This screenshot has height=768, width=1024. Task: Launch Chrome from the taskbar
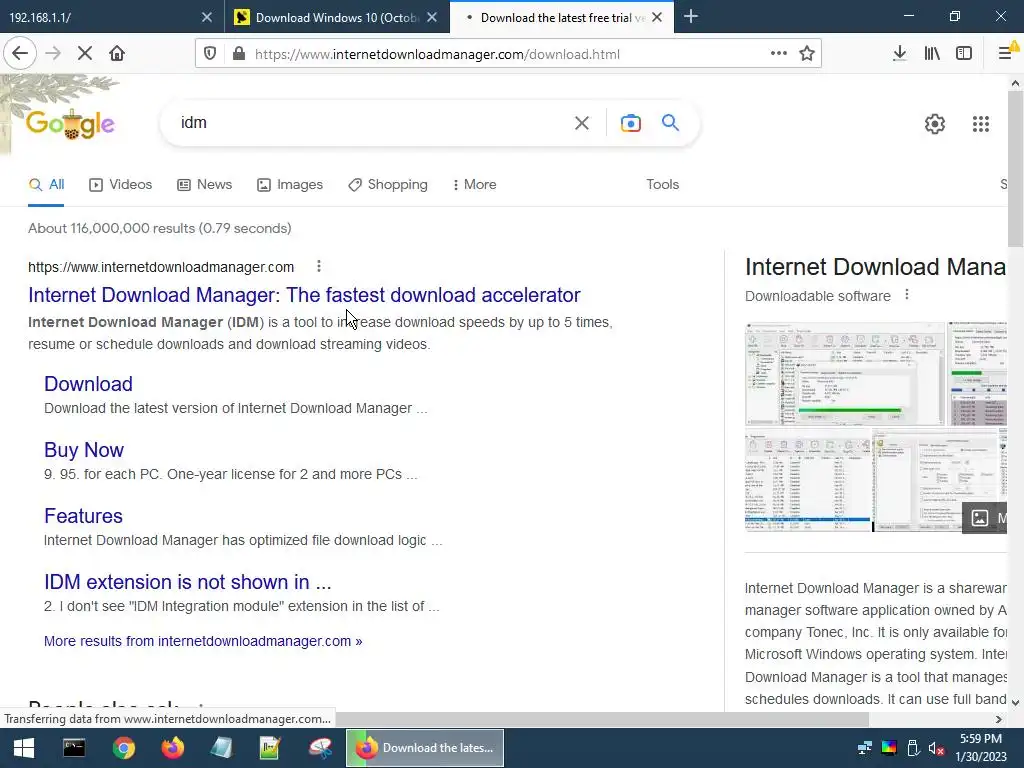pyautogui.click(x=123, y=748)
